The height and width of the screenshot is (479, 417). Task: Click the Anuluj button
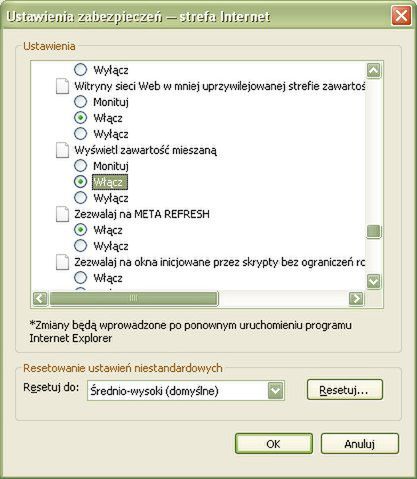coord(360,444)
